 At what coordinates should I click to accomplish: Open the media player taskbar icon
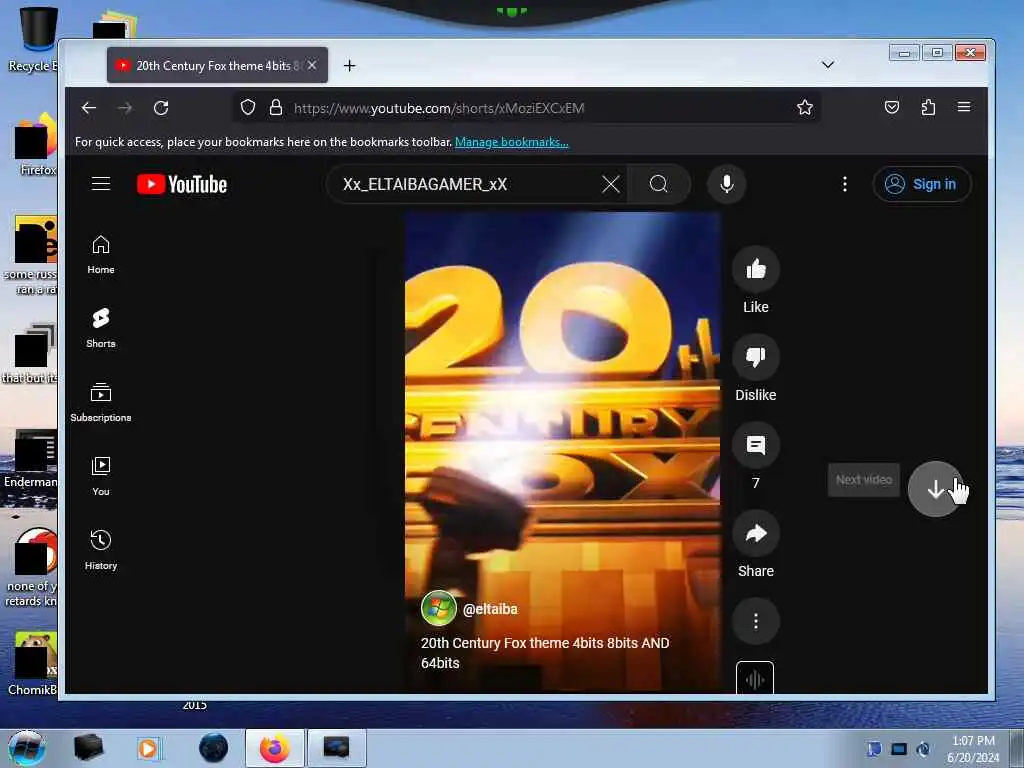click(x=148, y=748)
